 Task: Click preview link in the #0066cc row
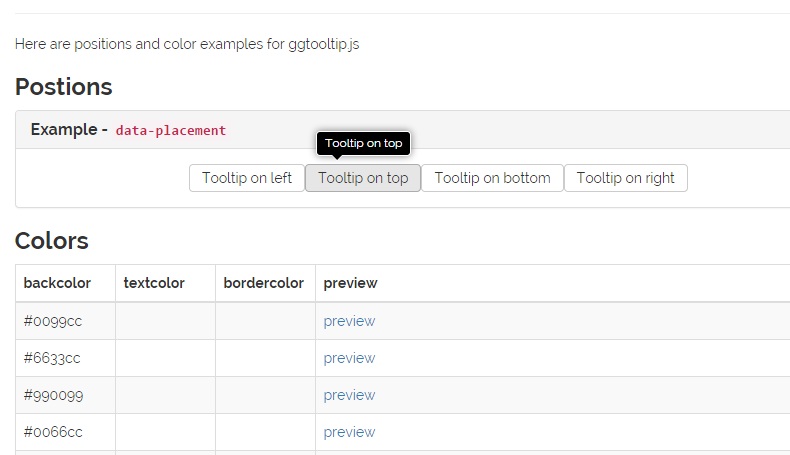(x=349, y=432)
